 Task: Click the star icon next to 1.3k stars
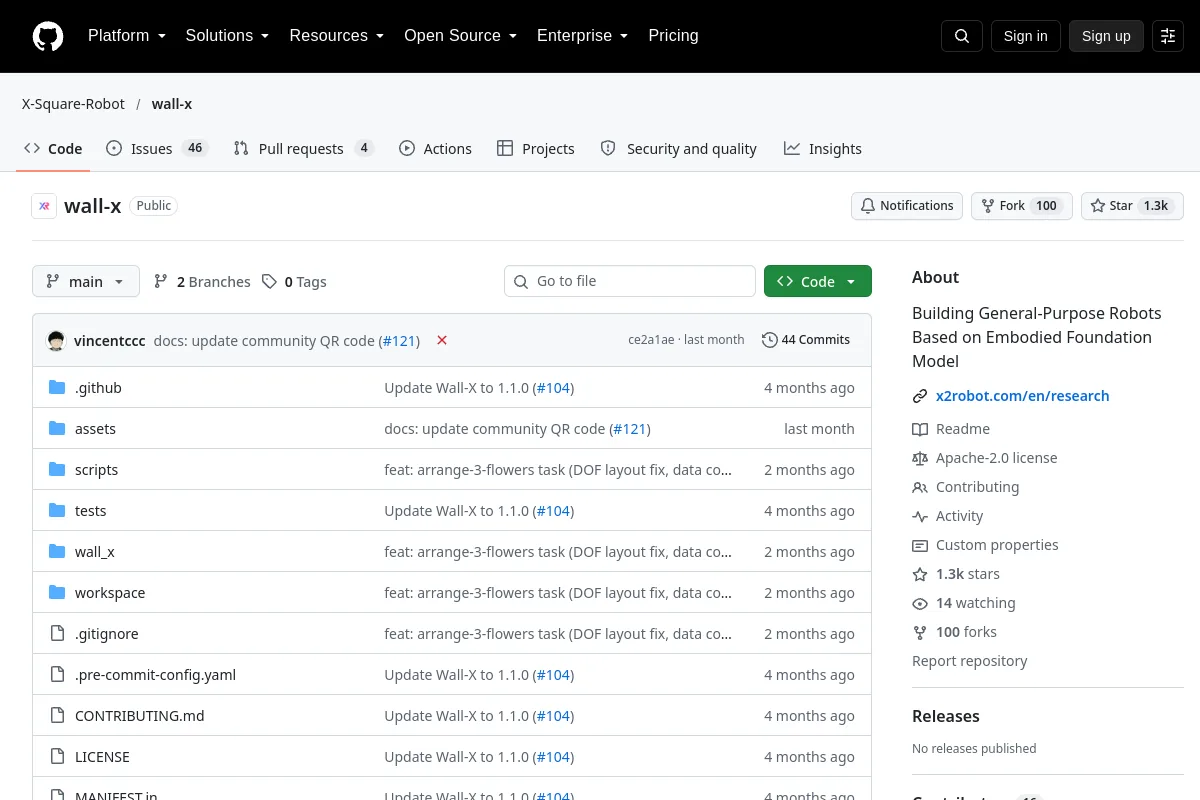tap(920, 574)
